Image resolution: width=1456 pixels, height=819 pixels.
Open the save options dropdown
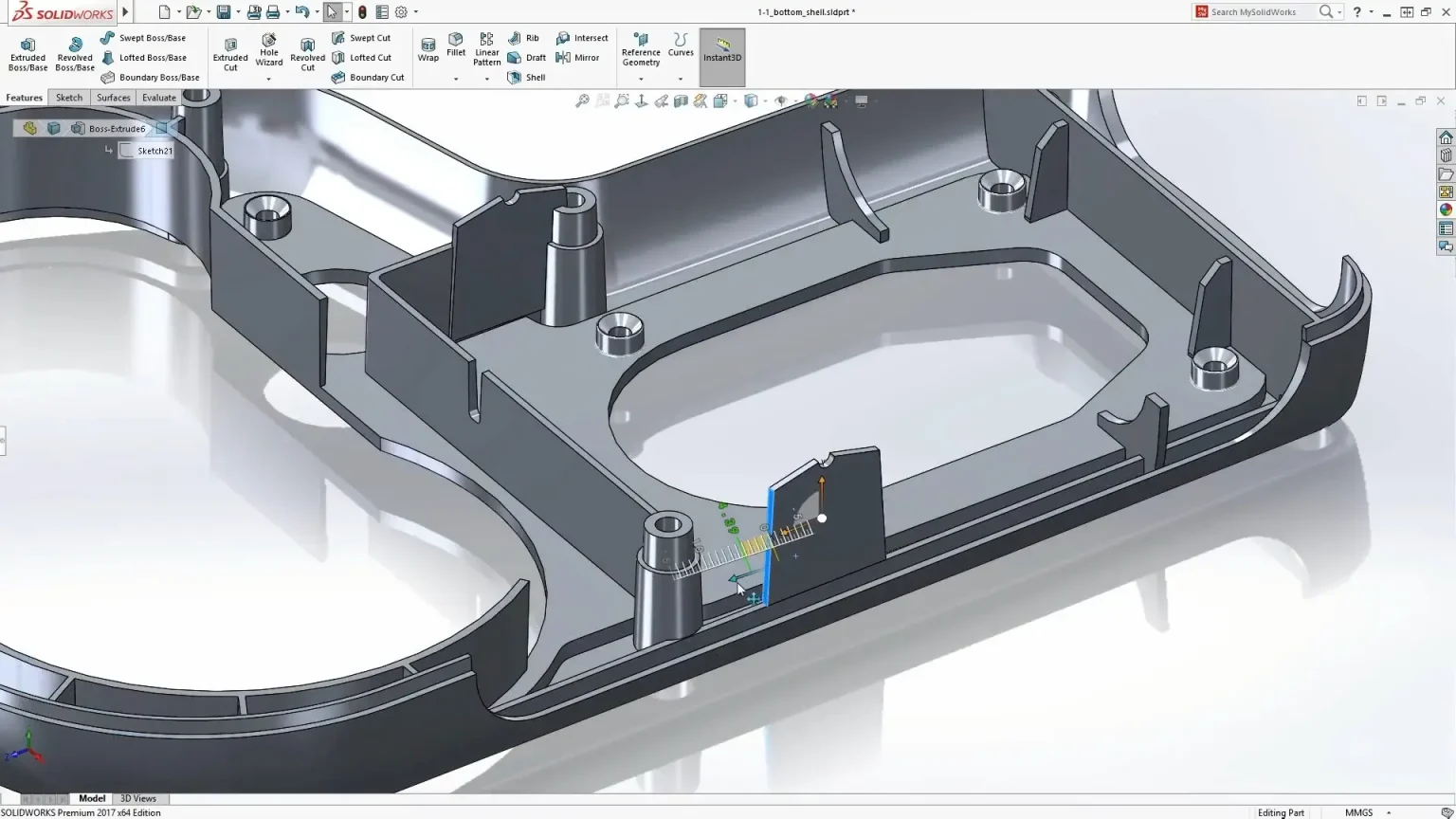coord(236,11)
